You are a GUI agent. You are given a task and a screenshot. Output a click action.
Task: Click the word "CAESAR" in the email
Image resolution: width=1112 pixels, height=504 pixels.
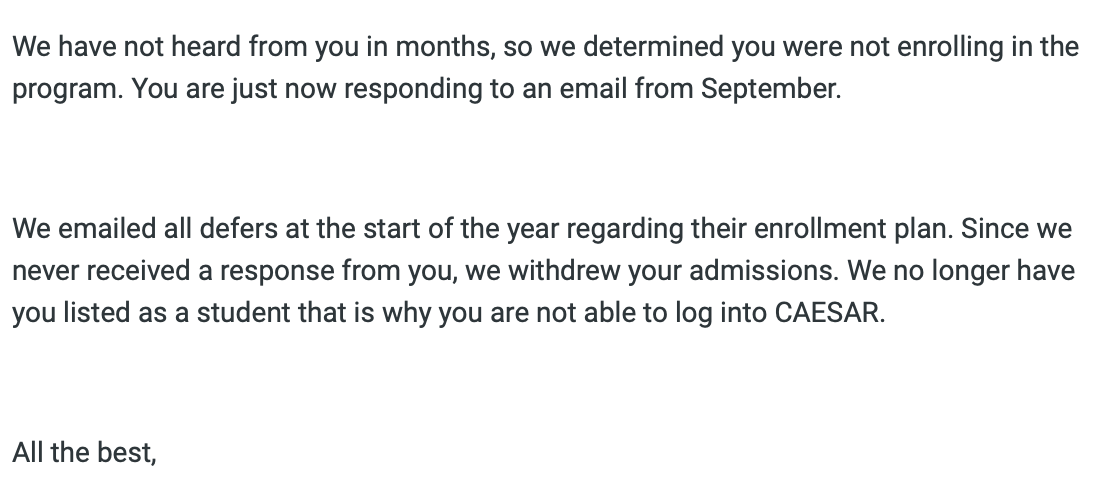coord(827,313)
